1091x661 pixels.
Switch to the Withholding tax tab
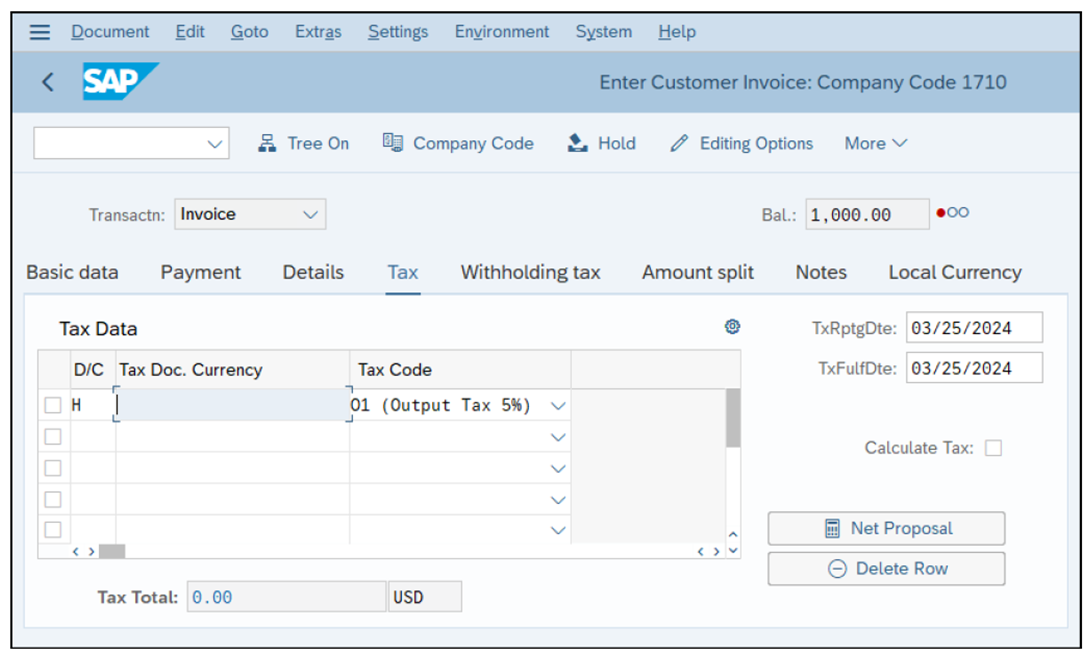tap(529, 272)
